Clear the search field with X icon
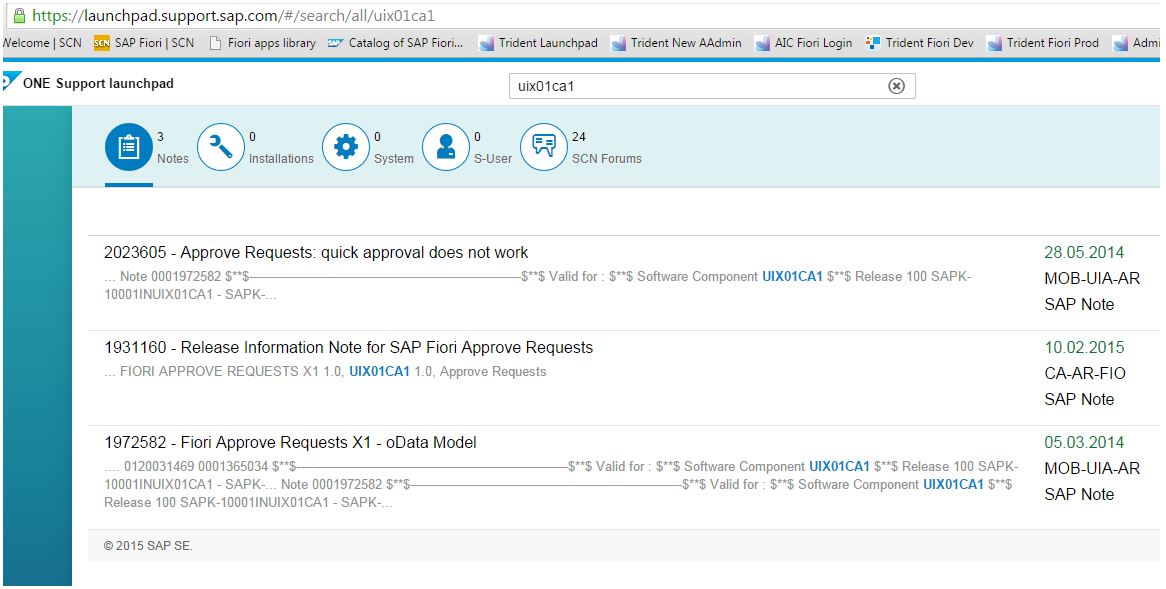The width and height of the screenshot is (1166, 589). (896, 86)
